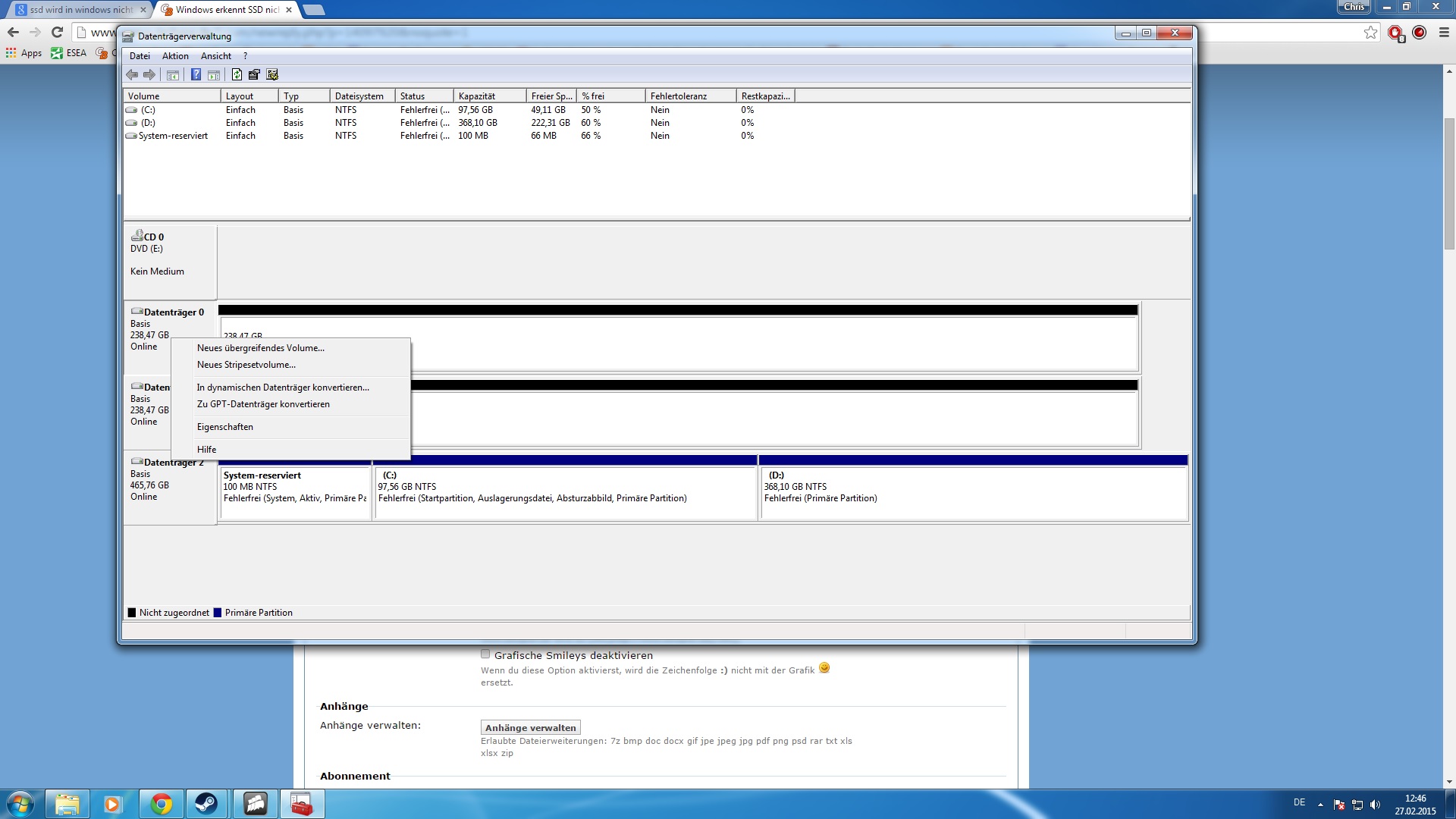
Task: Open the Ansicht menu
Action: (216, 56)
